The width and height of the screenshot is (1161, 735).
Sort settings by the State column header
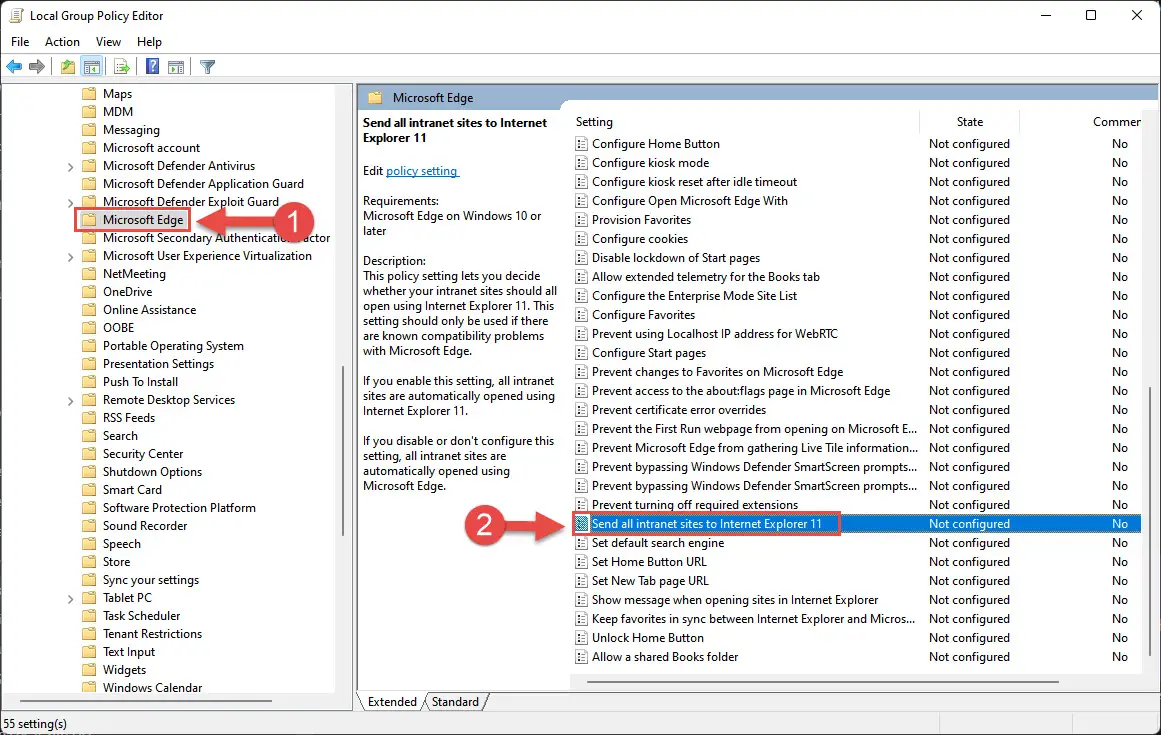pos(969,121)
